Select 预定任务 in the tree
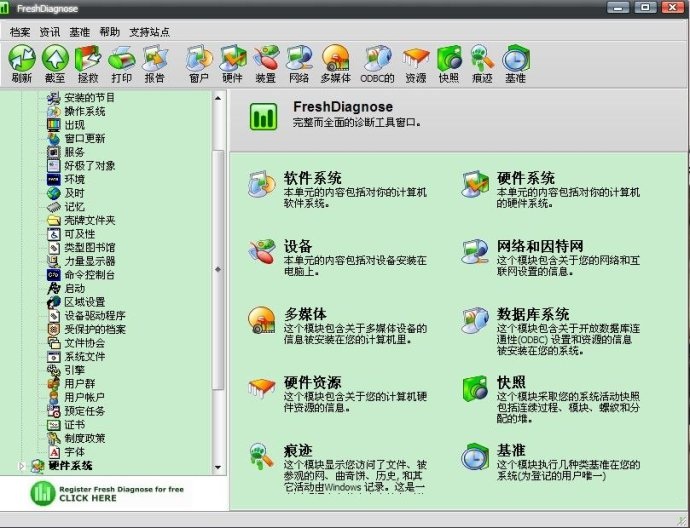Image resolution: width=690 pixels, height=528 pixels. [x=84, y=411]
